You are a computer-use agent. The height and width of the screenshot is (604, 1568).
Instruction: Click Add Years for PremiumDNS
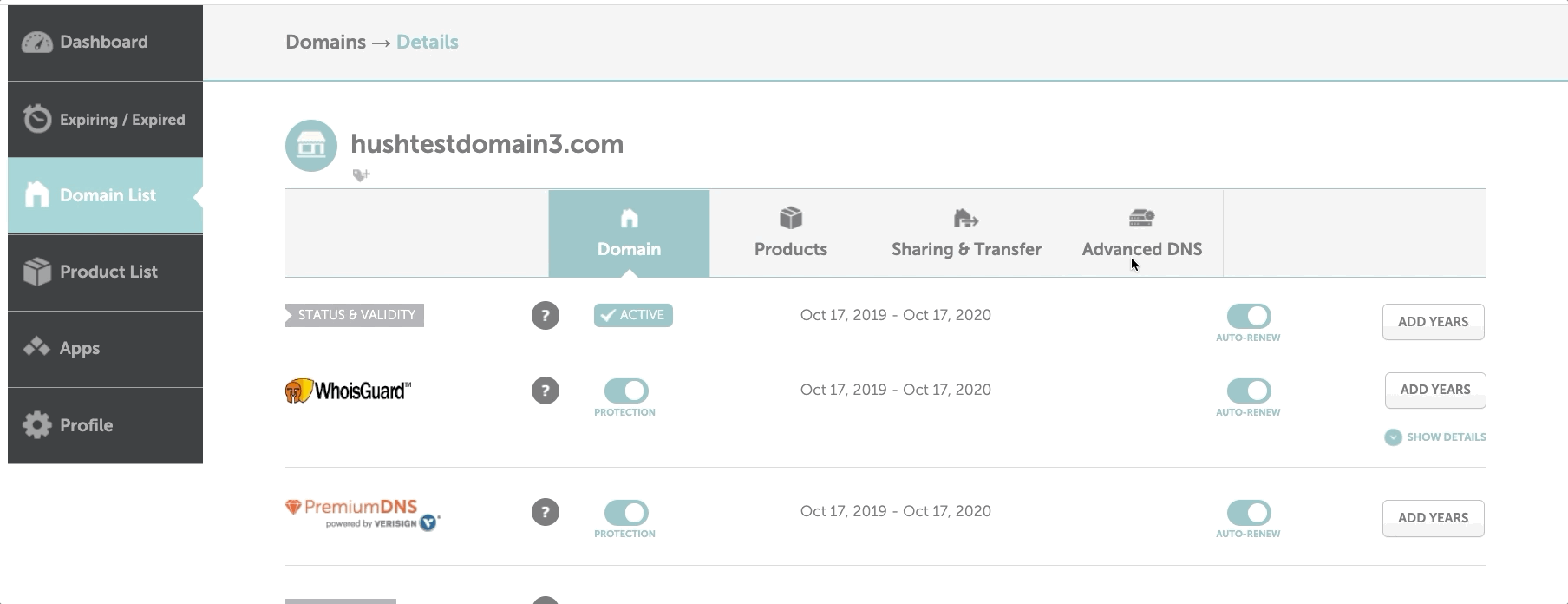[x=1433, y=518]
